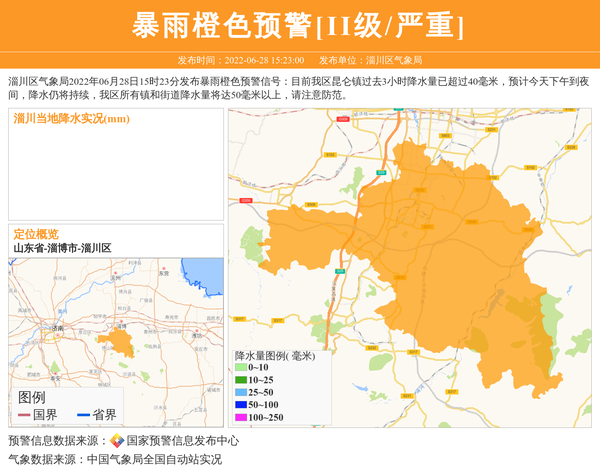This screenshot has height=471, width=600.
Task: Click the National Warning Center logo icon
Action: click(x=116, y=441)
